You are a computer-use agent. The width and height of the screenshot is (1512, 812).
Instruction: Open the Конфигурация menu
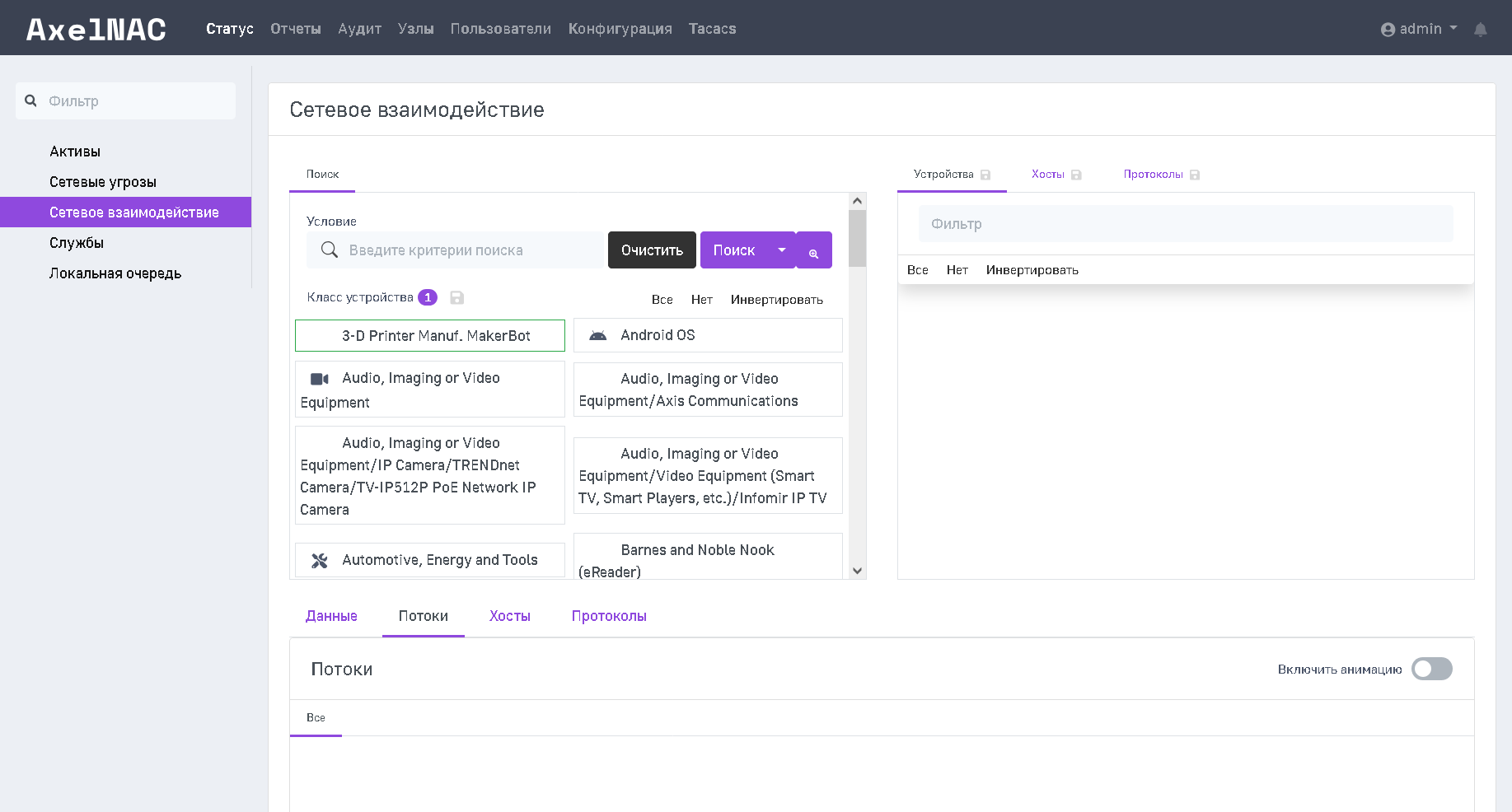(620, 29)
